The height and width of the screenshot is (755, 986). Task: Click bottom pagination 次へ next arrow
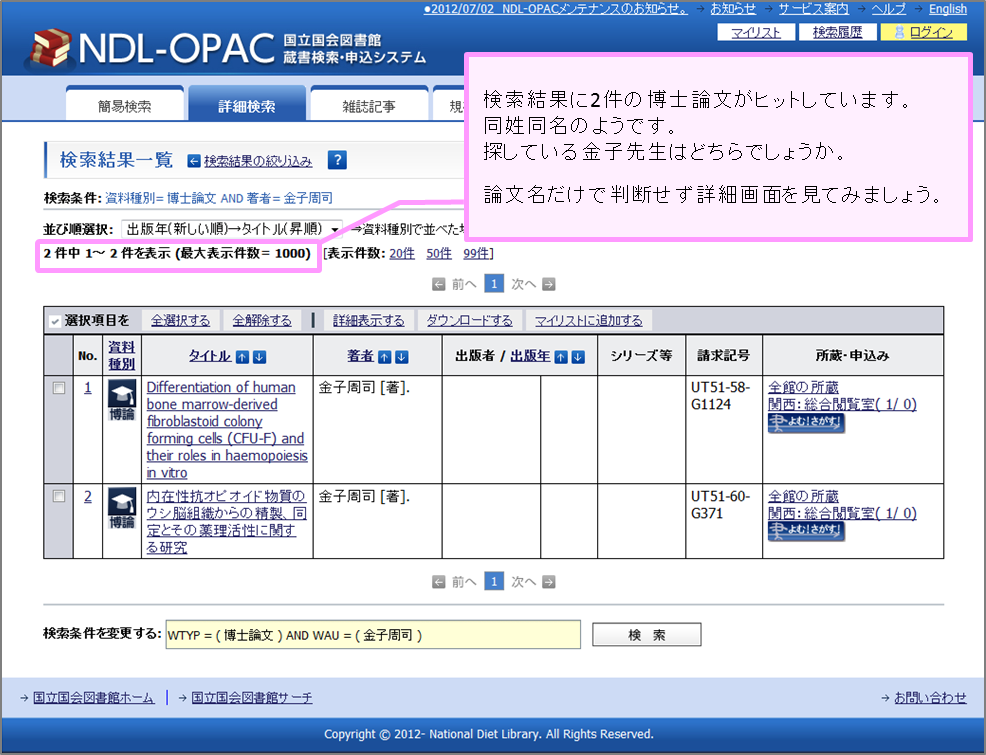click(548, 582)
